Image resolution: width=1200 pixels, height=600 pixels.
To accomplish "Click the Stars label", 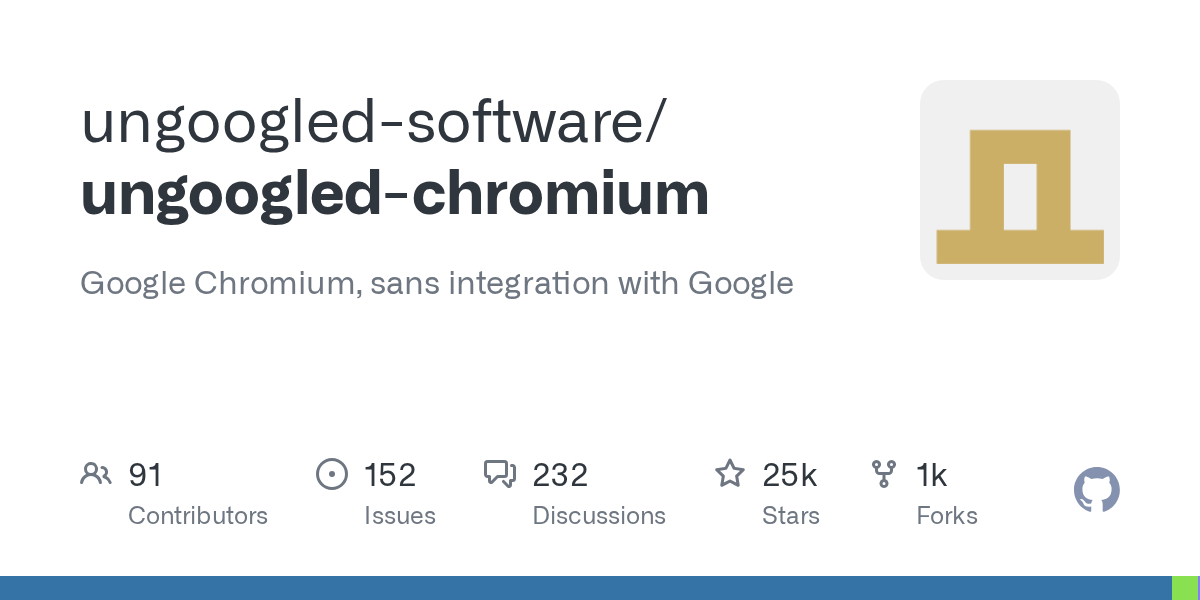I will (791, 516).
